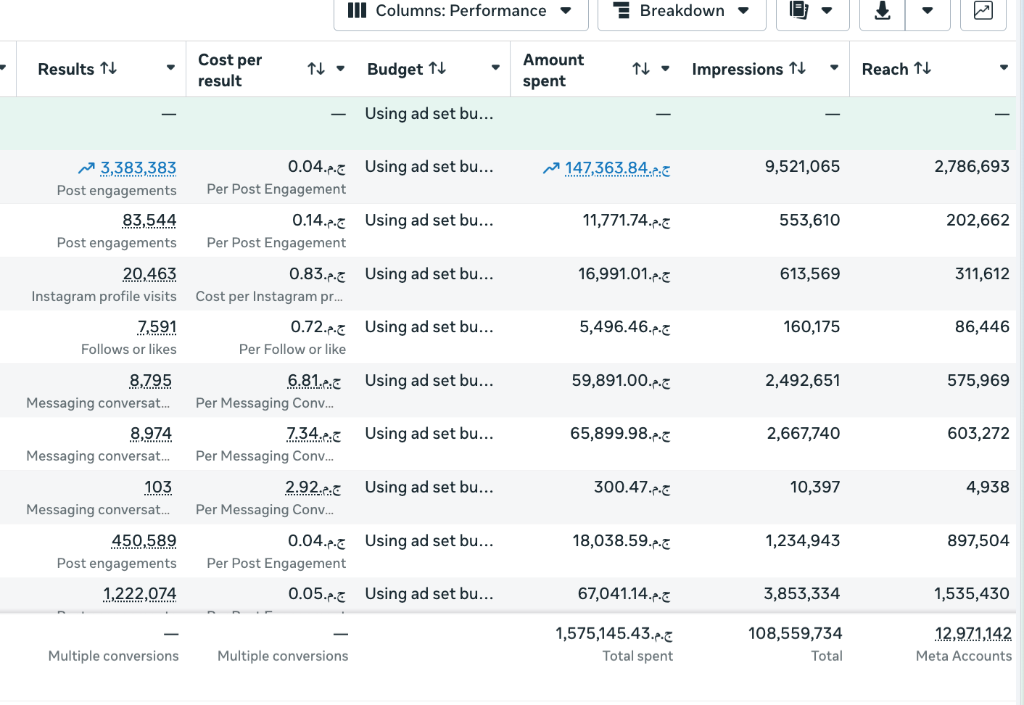This screenshot has height=705, width=1024.
Task: Open the Impressions column options arrow
Action: tap(834, 68)
